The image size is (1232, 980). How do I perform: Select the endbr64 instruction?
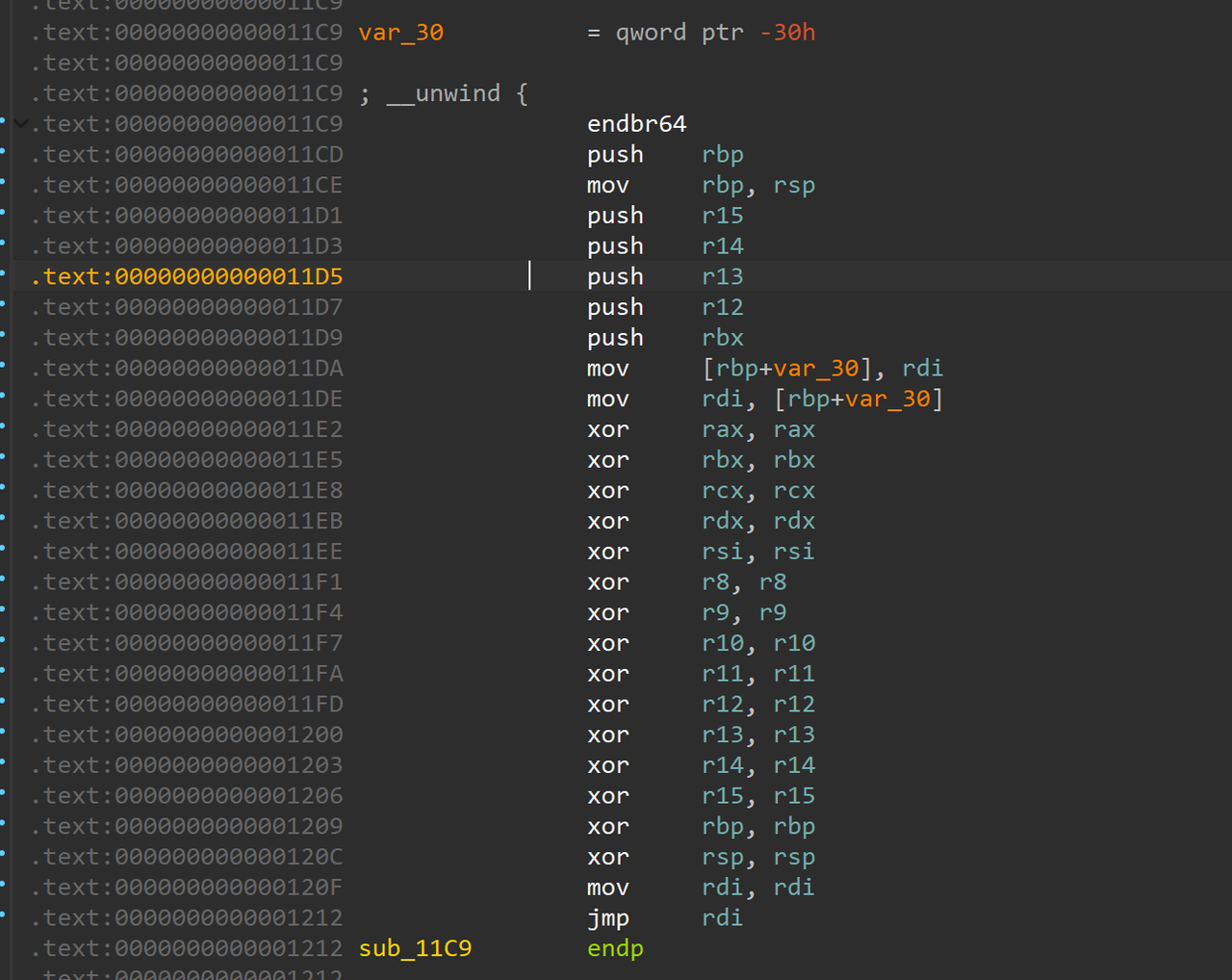coord(636,124)
